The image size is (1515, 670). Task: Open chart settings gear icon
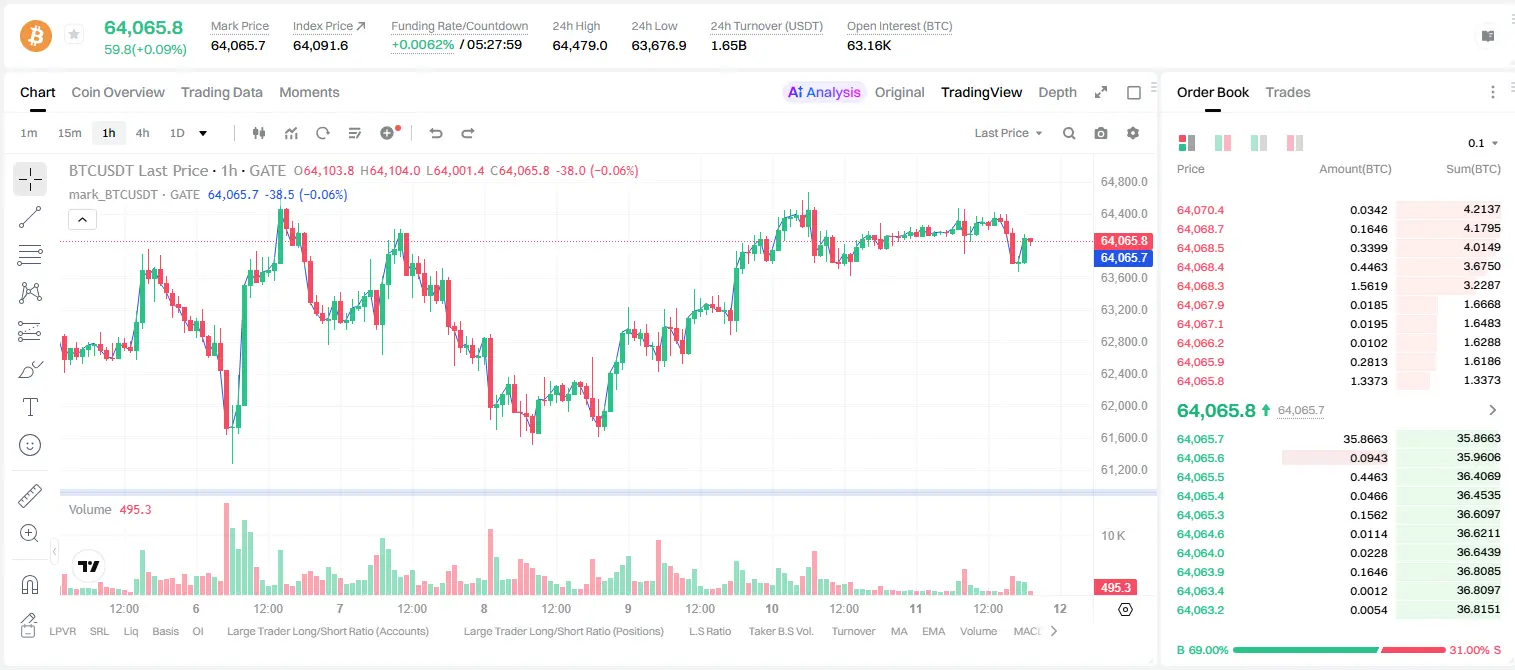point(1133,133)
